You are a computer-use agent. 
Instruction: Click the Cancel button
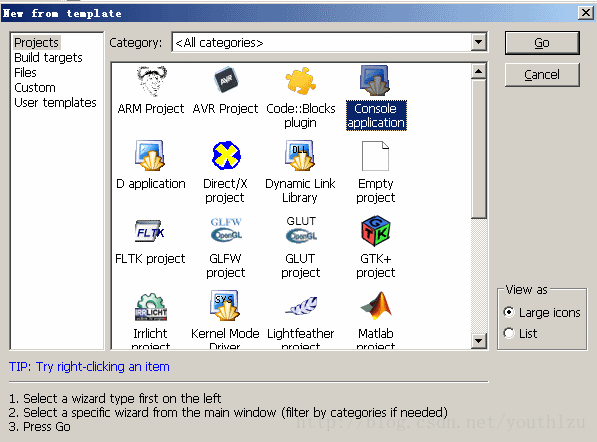tap(542, 75)
